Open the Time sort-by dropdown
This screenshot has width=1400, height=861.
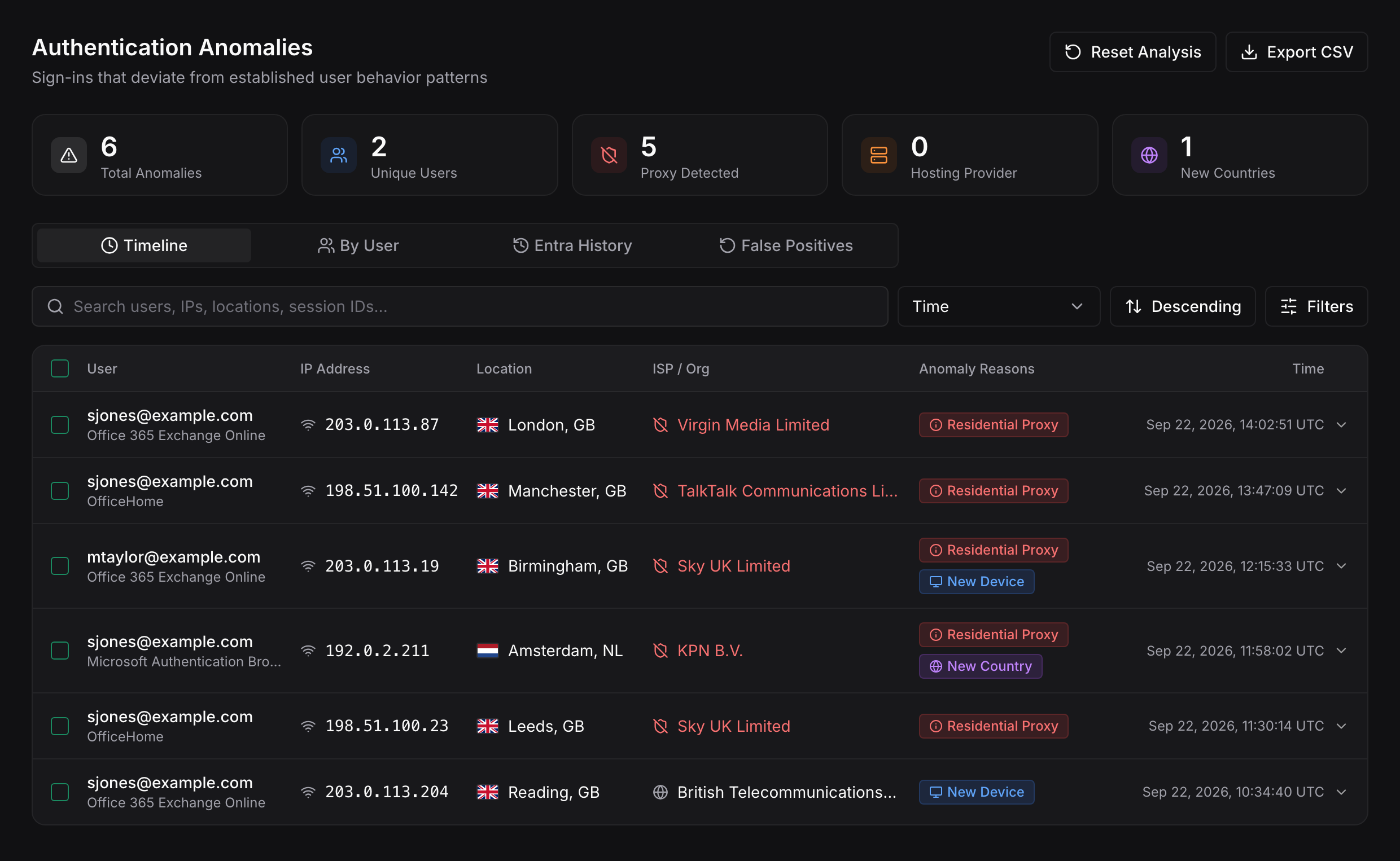pos(999,306)
